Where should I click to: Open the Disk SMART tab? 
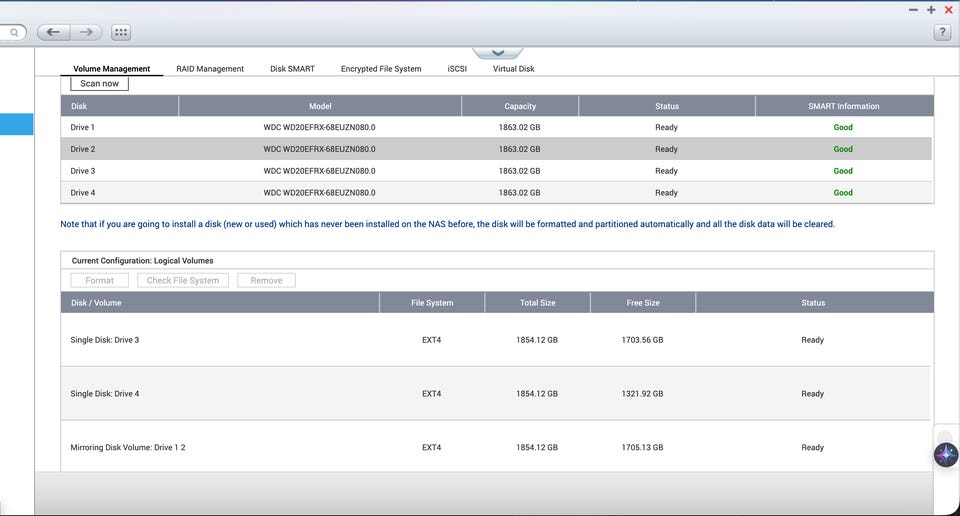point(292,69)
